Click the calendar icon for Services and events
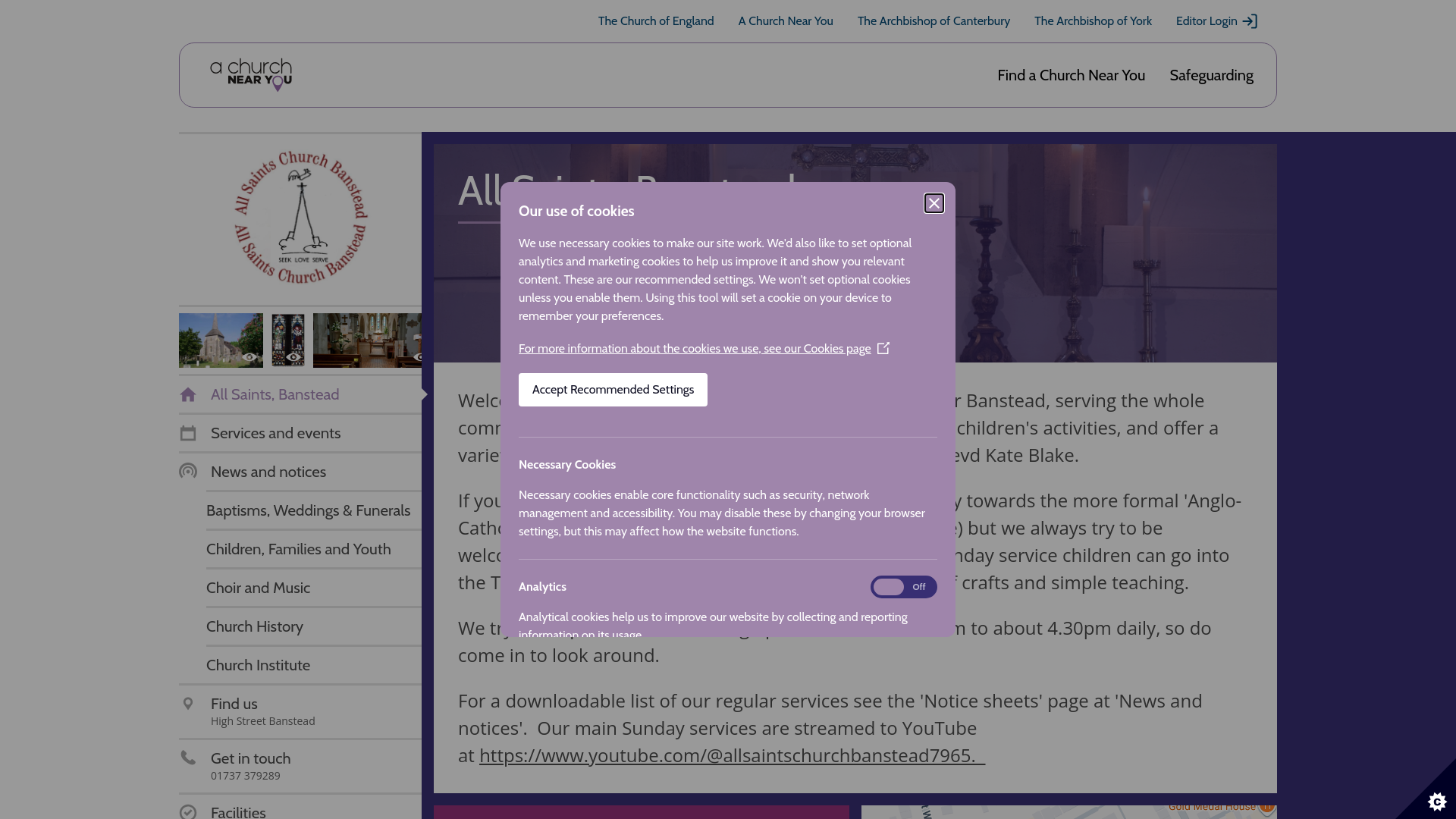The height and width of the screenshot is (819, 1456). pyautogui.click(x=188, y=433)
